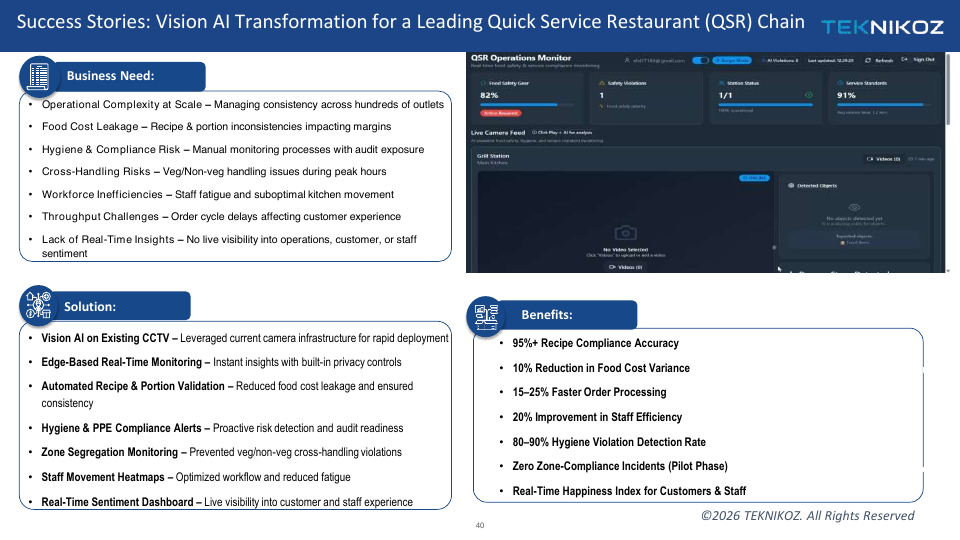
Task: Click the No Video Selected message
Action: [625, 250]
